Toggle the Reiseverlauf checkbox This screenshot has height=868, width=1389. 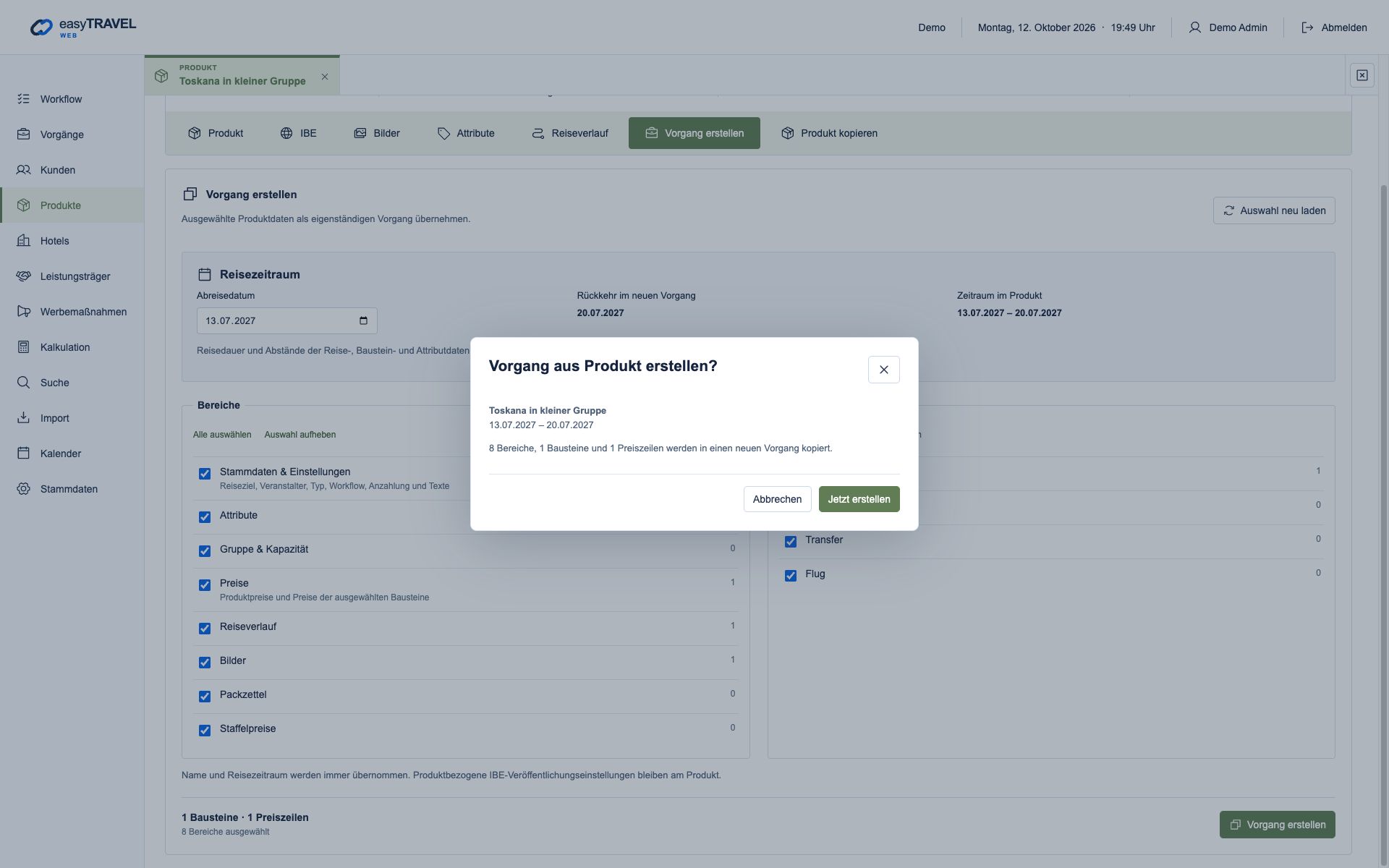(x=205, y=629)
